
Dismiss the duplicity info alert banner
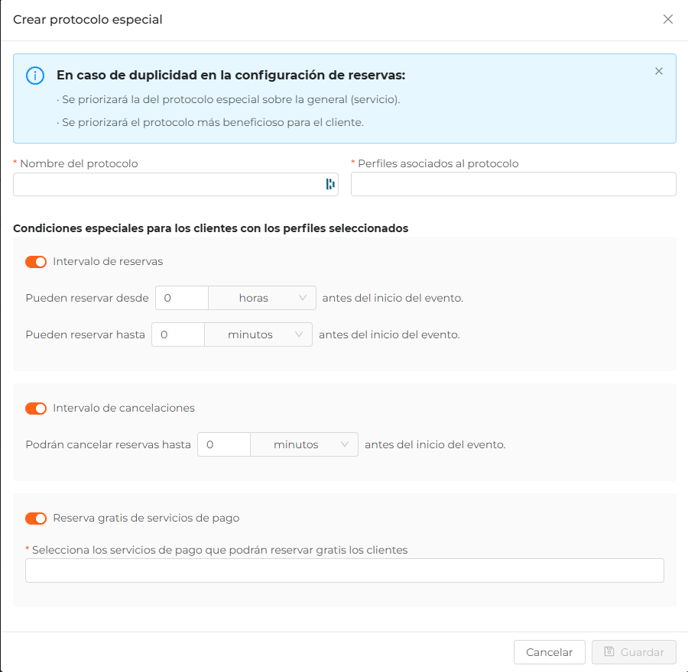tap(659, 71)
